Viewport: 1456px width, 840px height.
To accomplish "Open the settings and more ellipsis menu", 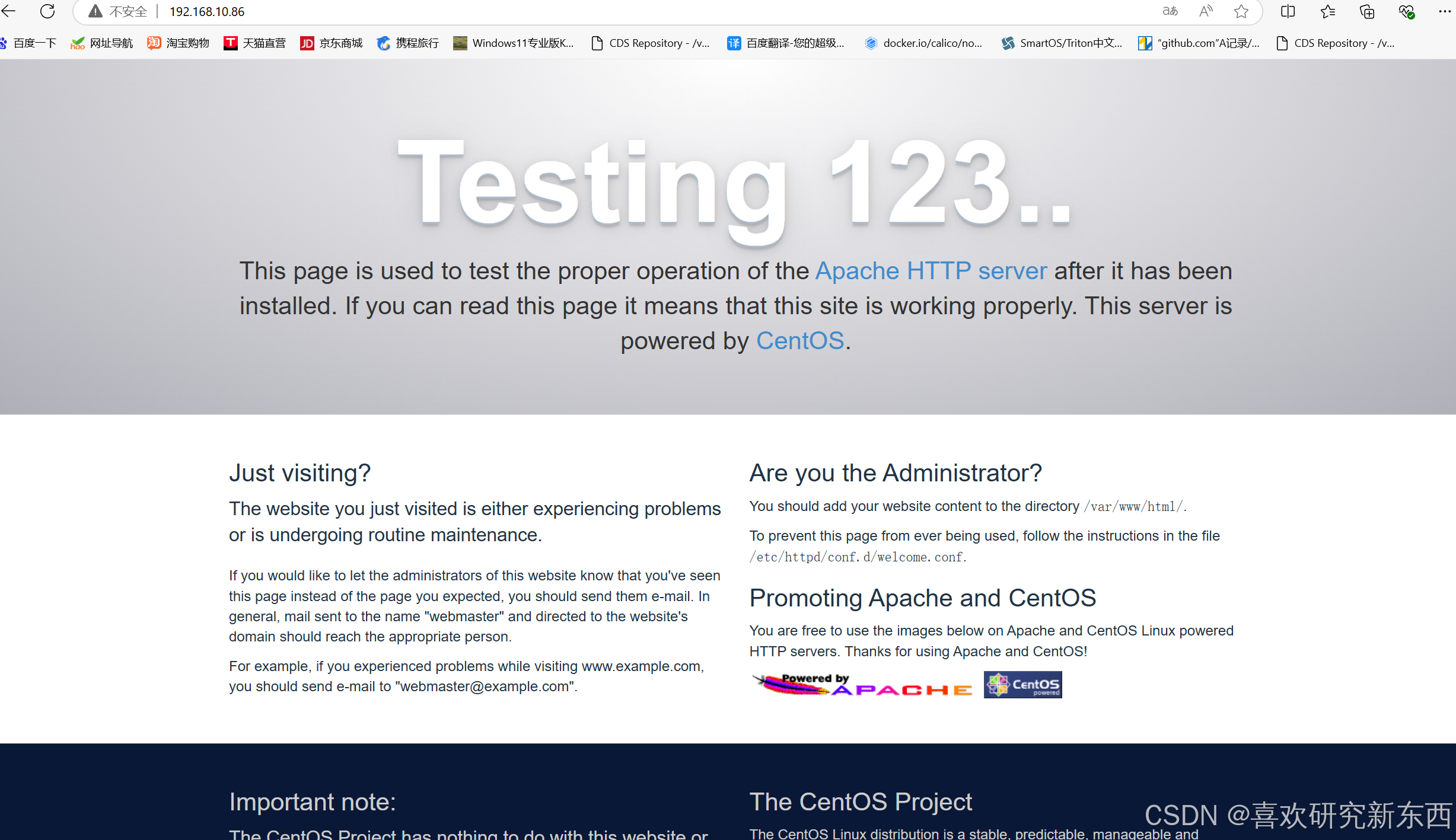I will (x=1445, y=11).
